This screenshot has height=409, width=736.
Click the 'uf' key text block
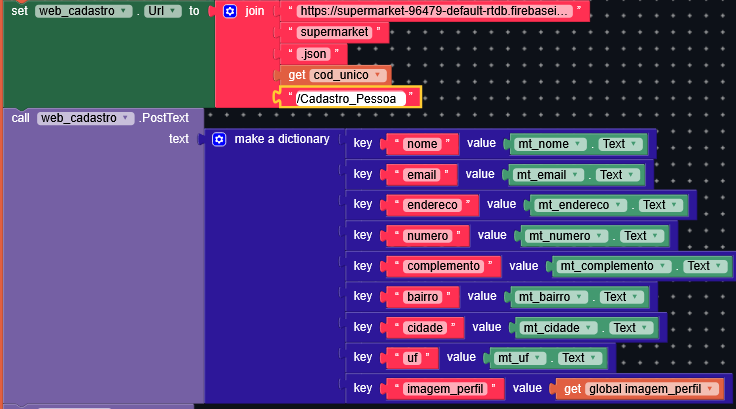point(411,358)
